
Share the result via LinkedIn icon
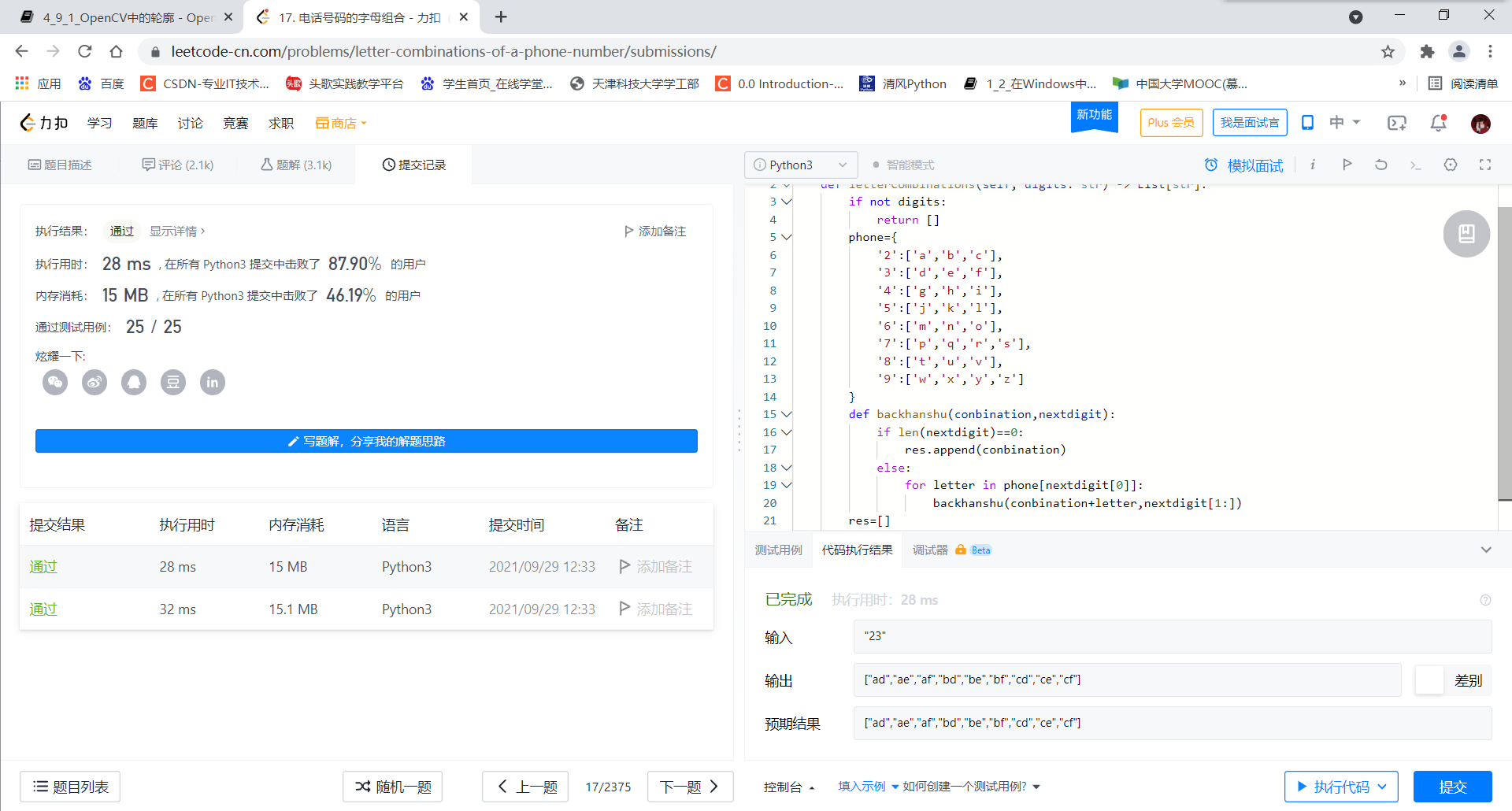click(x=212, y=382)
